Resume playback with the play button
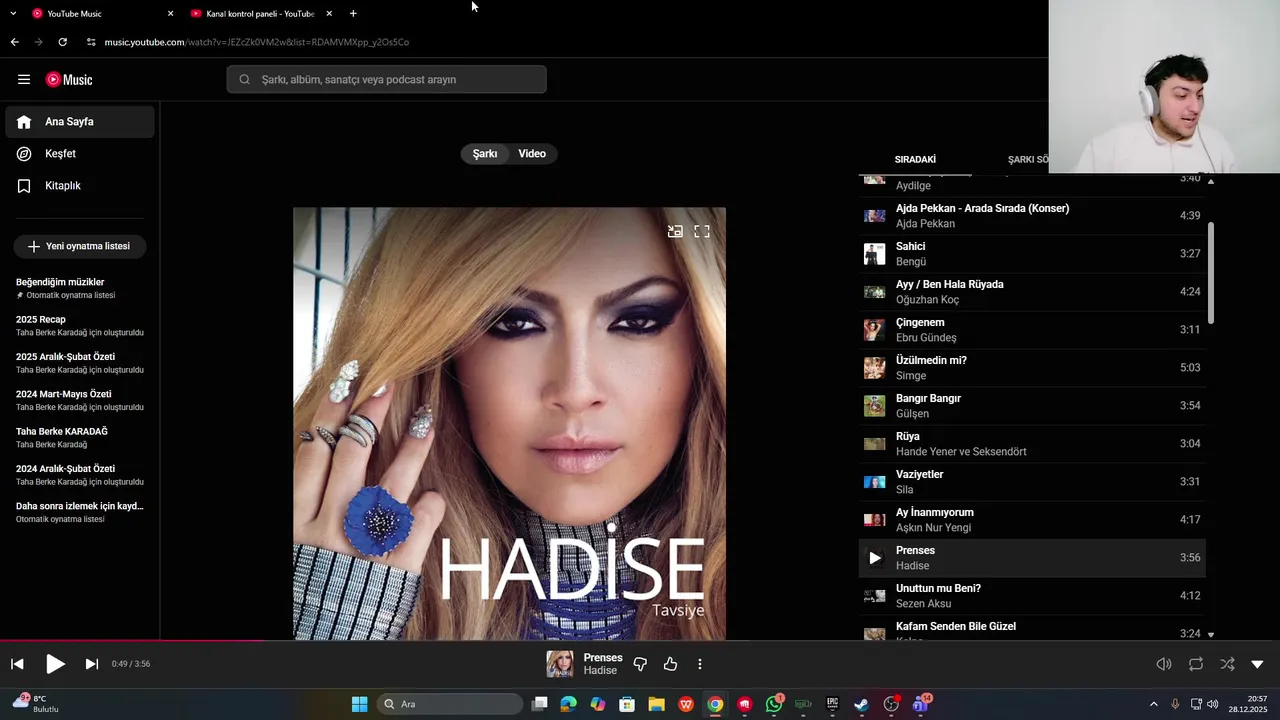1280x720 pixels. click(x=55, y=664)
